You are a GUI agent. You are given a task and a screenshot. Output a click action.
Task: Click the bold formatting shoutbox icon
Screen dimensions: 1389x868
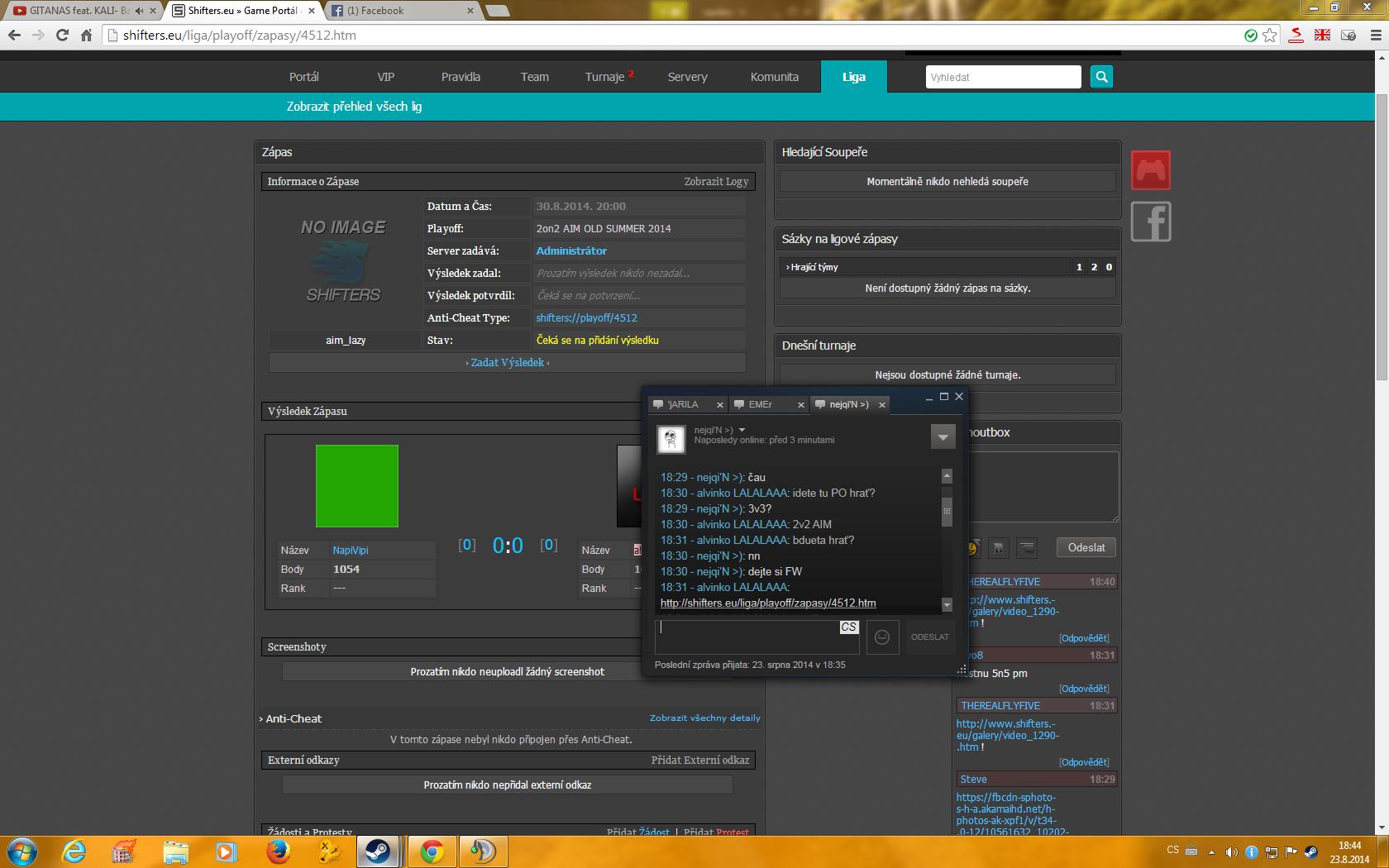(x=999, y=547)
